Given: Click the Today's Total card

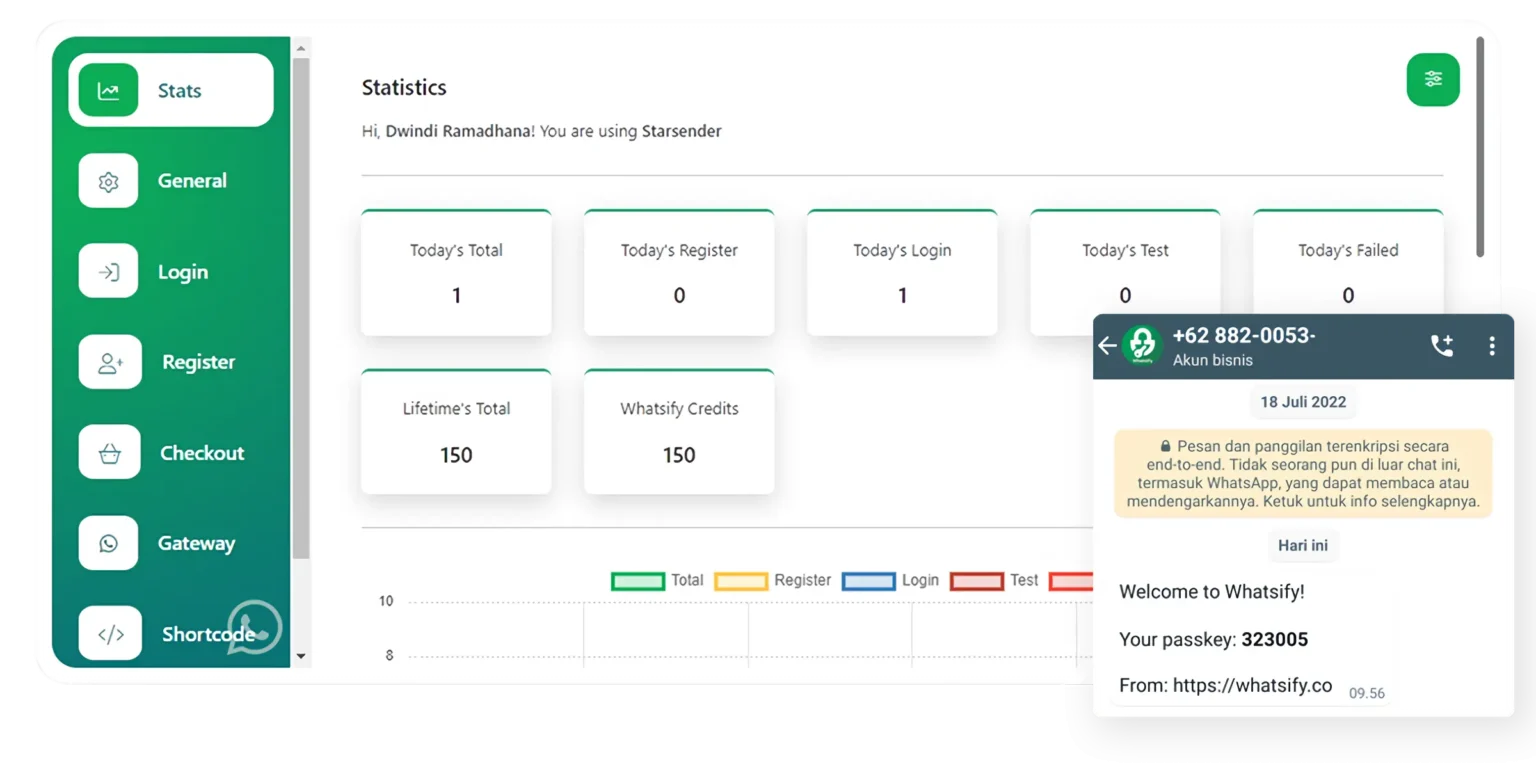Looking at the screenshot, I should click(456, 272).
